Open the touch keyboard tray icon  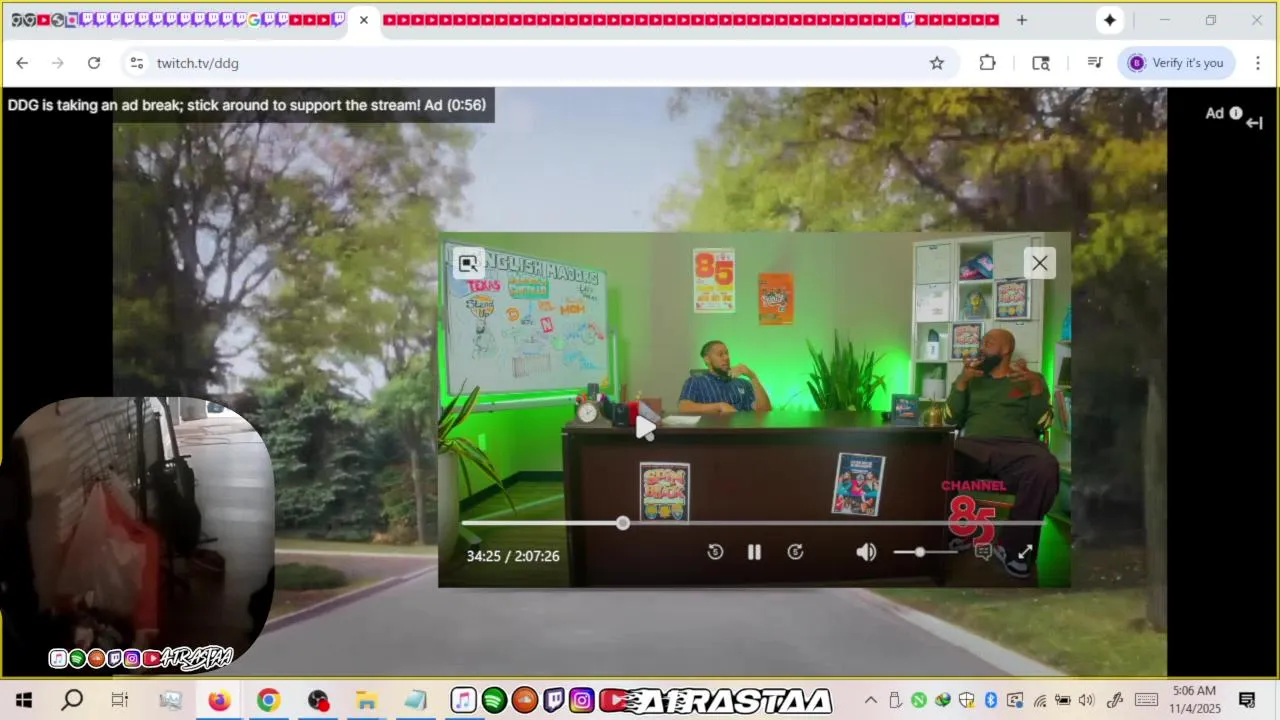[1147, 700]
